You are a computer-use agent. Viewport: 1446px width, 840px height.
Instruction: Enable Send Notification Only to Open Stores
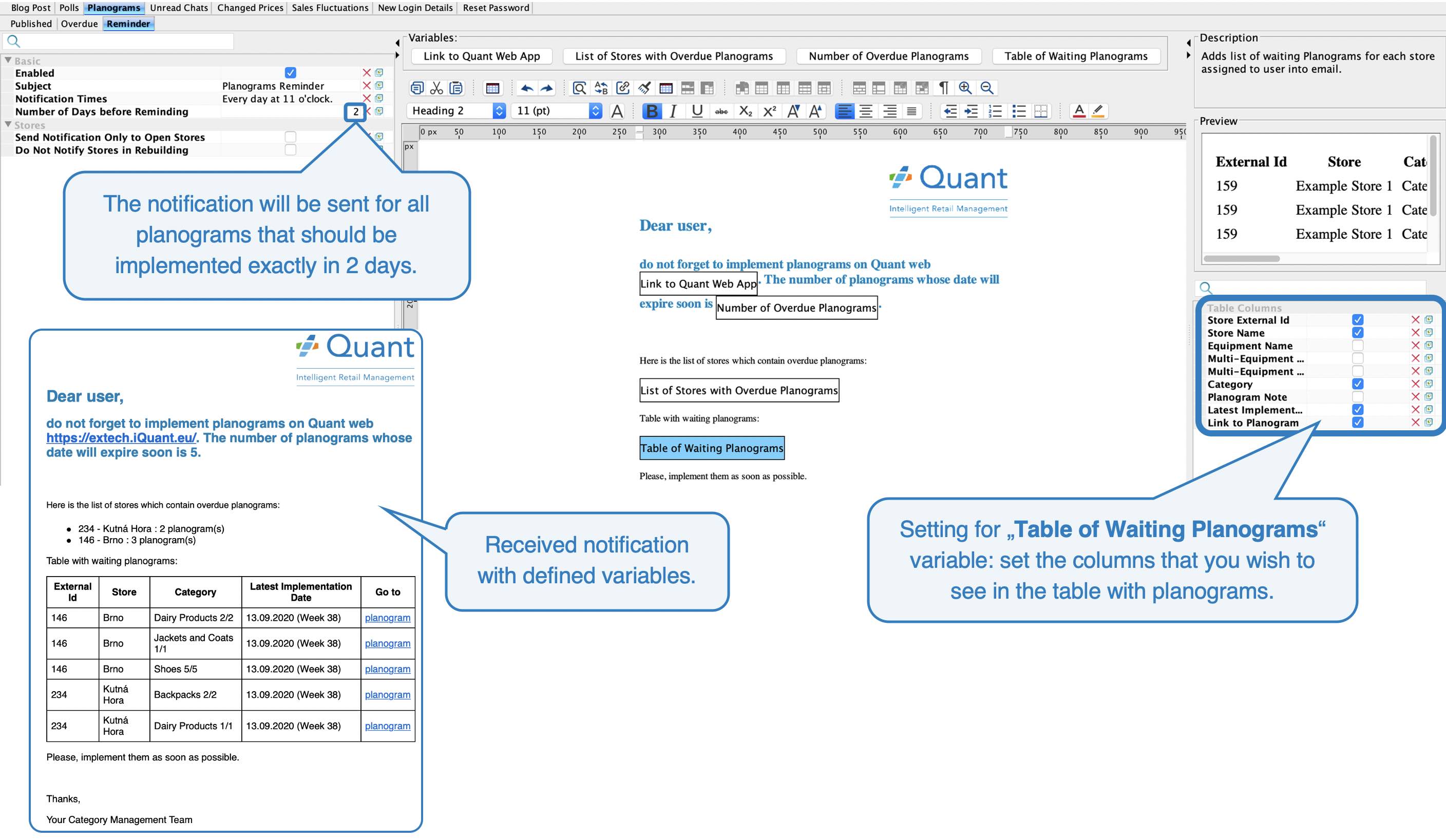pos(290,137)
